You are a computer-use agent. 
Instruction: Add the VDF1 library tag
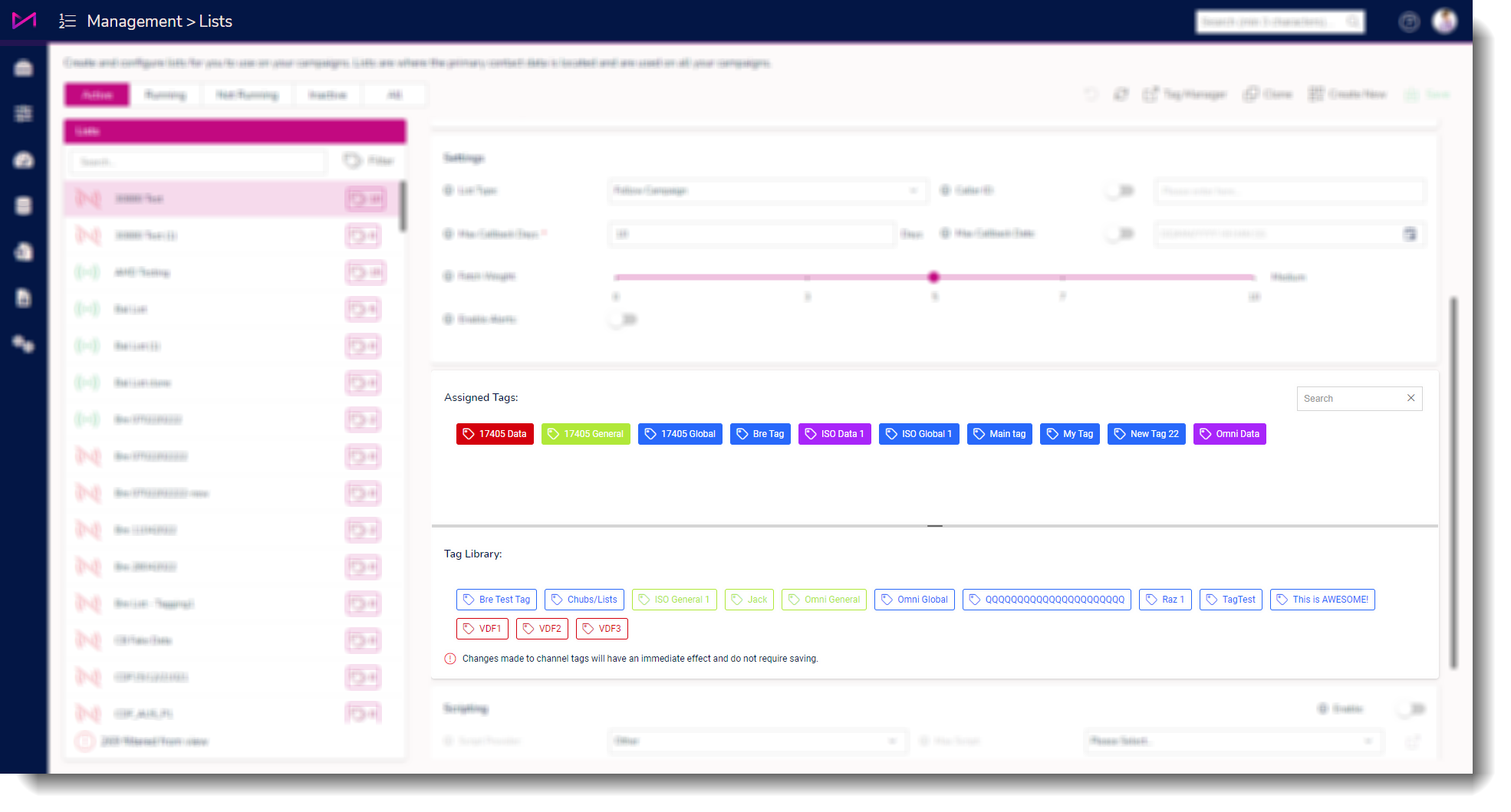pos(482,629)
